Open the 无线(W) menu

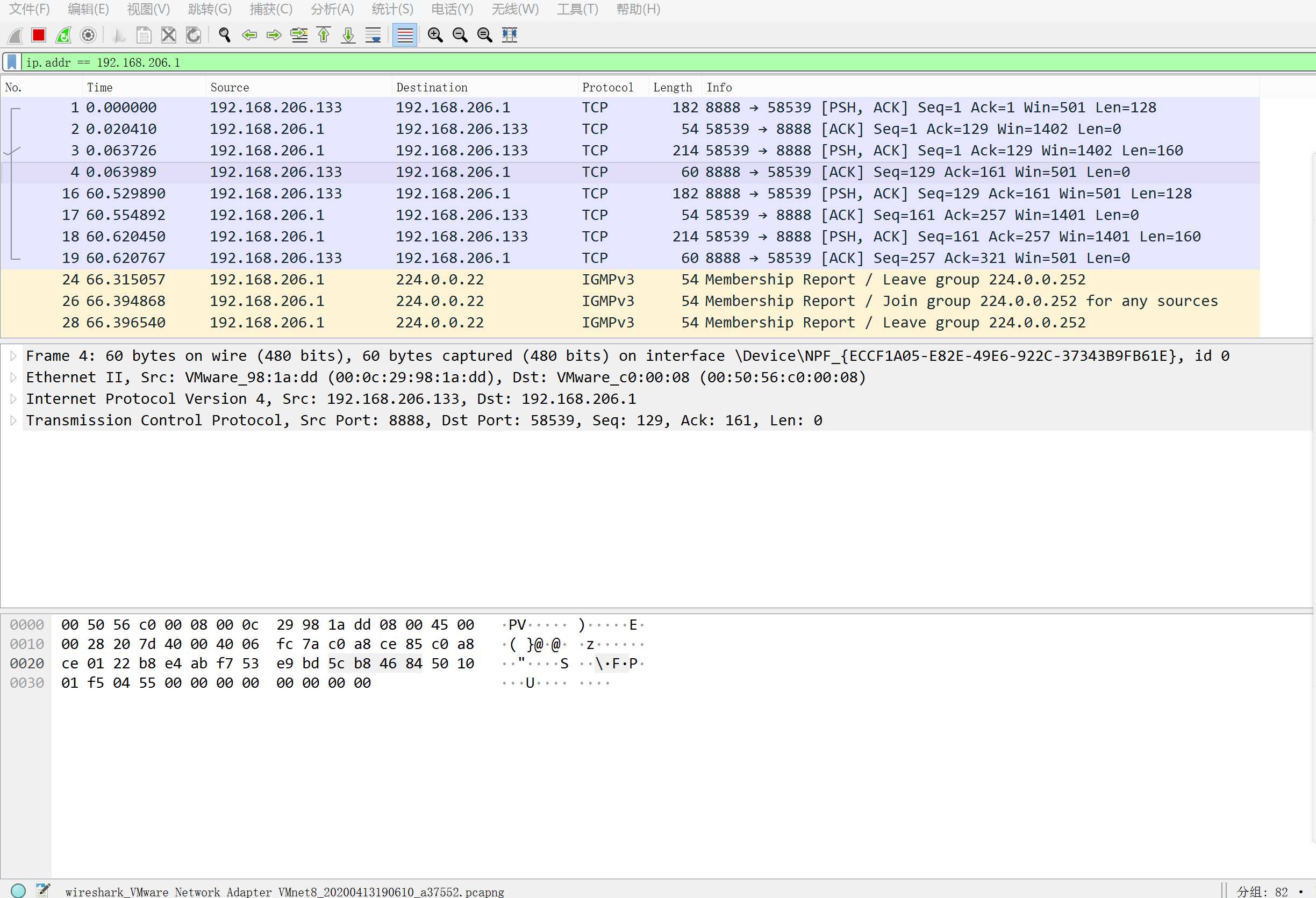coord(516,9)
